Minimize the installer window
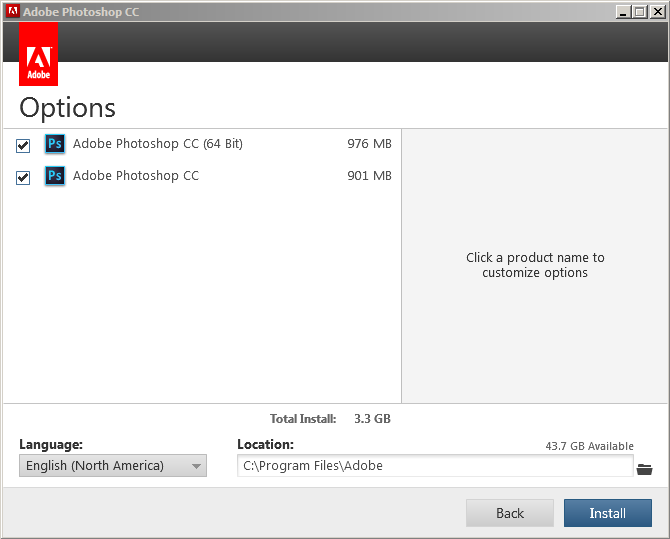 pos(623,12)
